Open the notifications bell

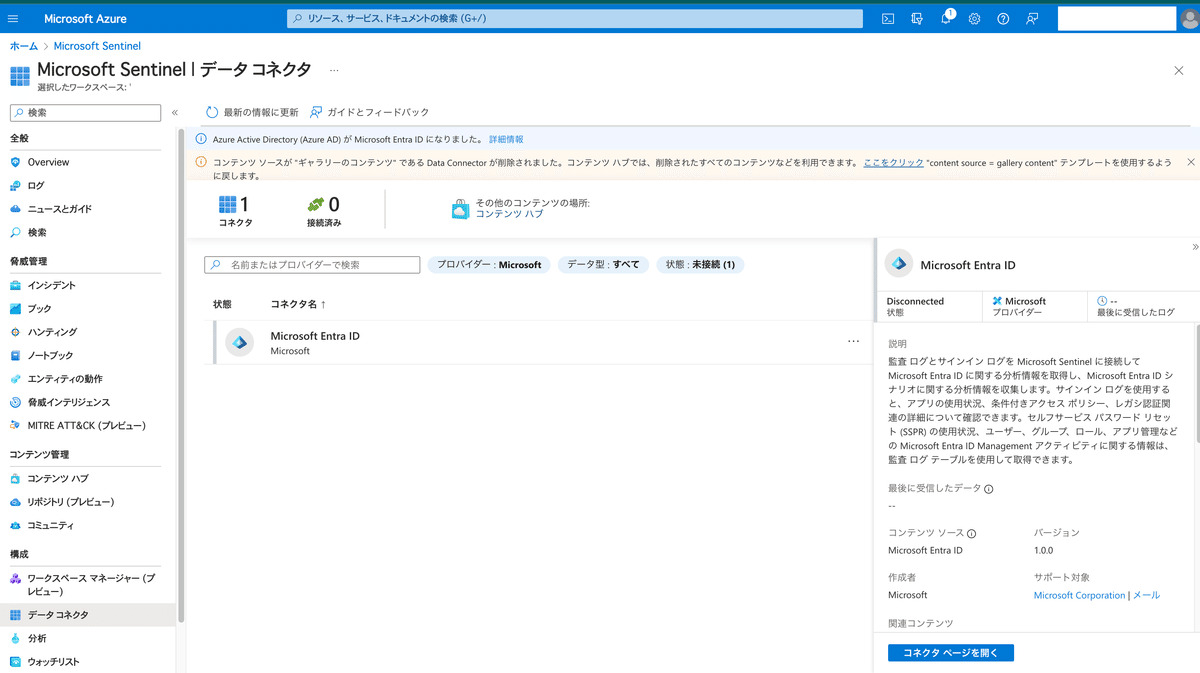tap(946, 19)
